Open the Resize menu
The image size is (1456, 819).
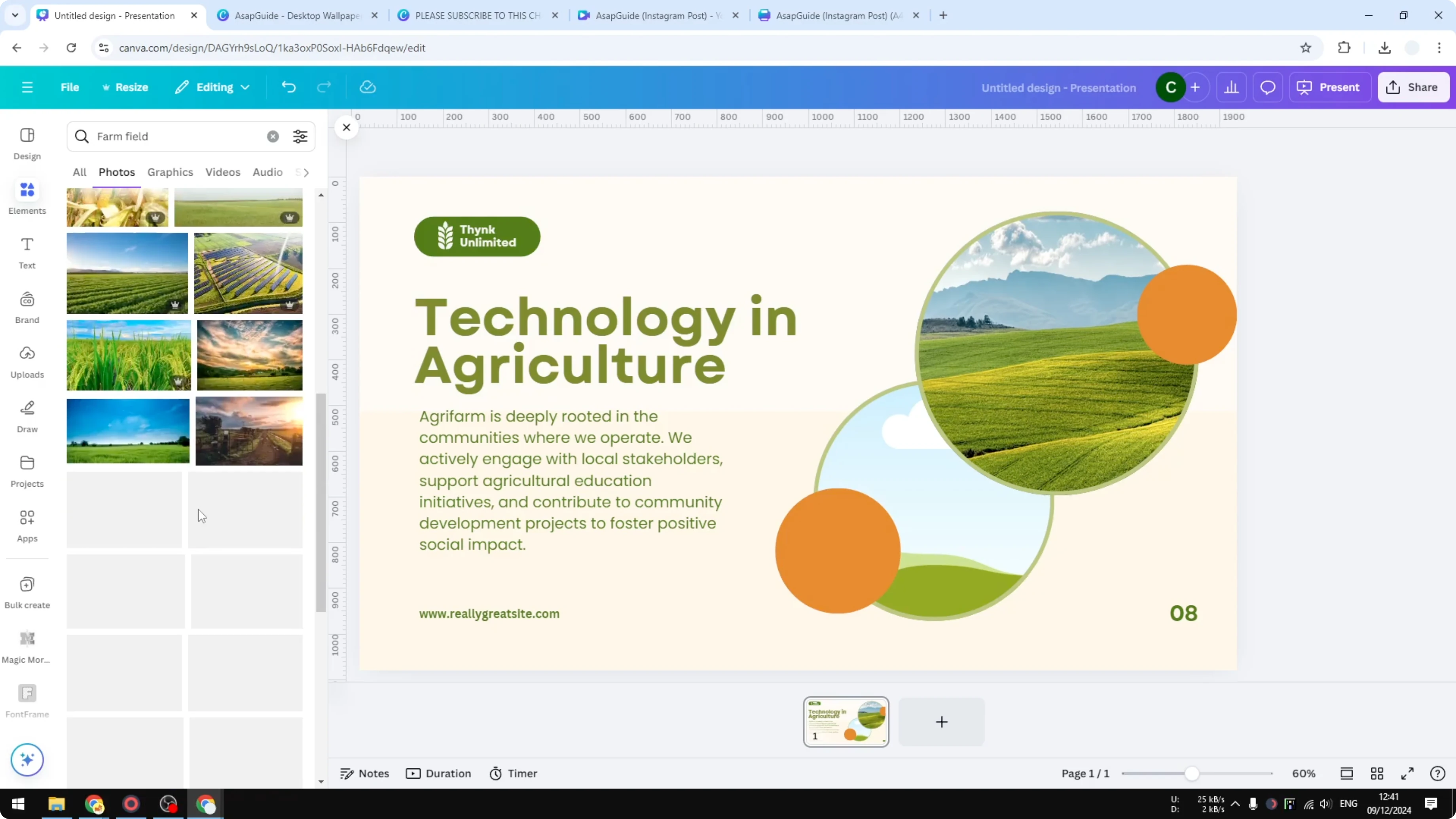coord(126,87)
